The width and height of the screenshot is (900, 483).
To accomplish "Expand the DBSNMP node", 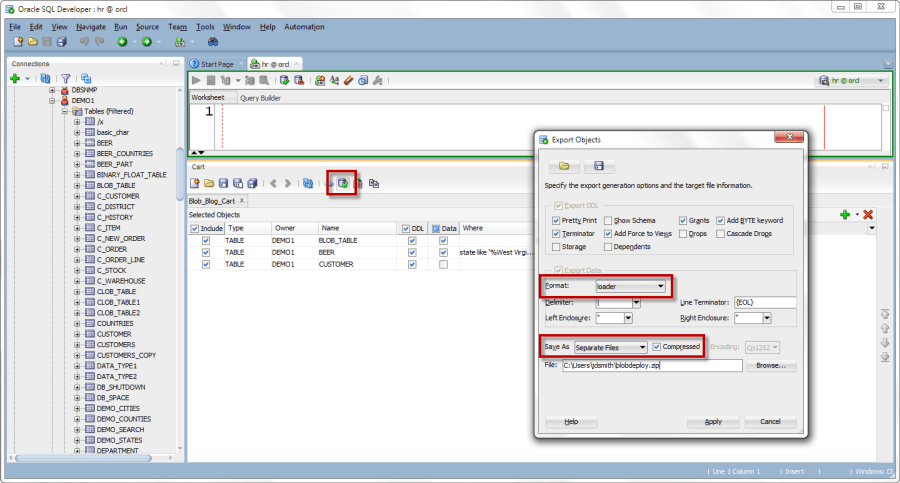I will [52, 90].
